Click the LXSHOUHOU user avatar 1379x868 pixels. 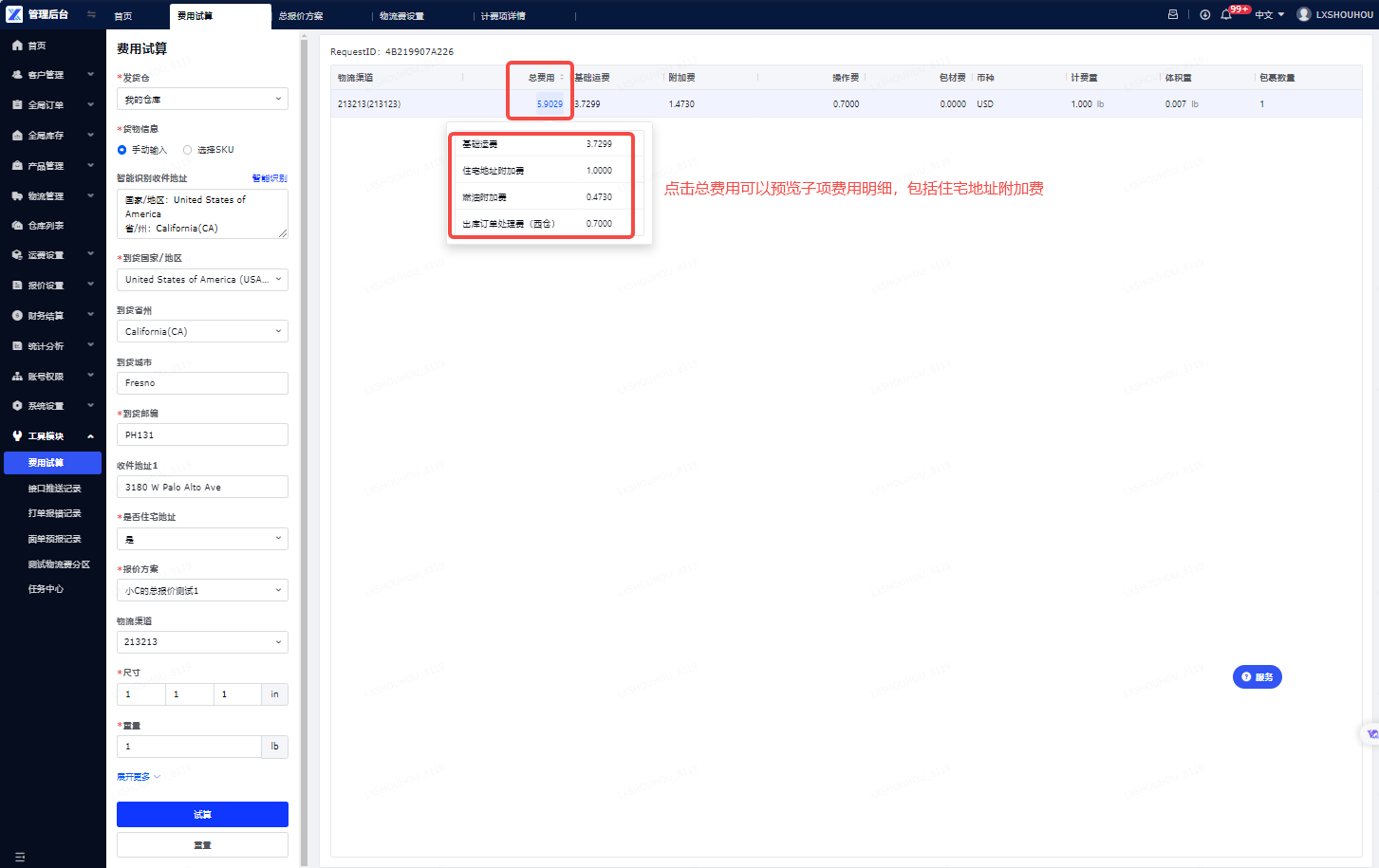pyautogui.click(x=1304, y=14)
